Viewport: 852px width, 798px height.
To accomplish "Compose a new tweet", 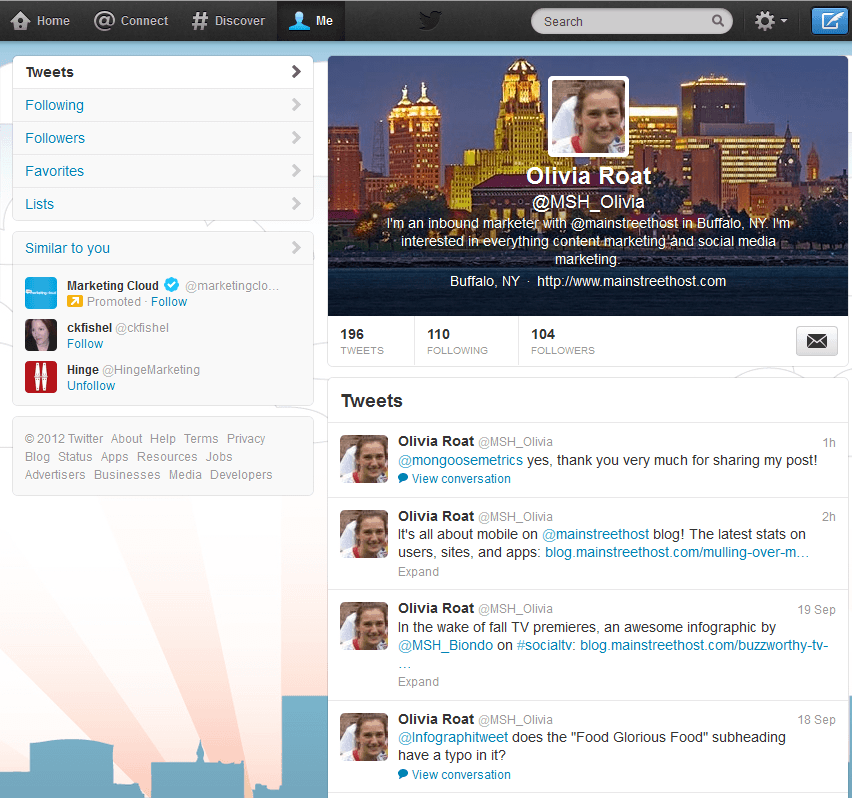I will pyautogui.click(x=830, y=21).
